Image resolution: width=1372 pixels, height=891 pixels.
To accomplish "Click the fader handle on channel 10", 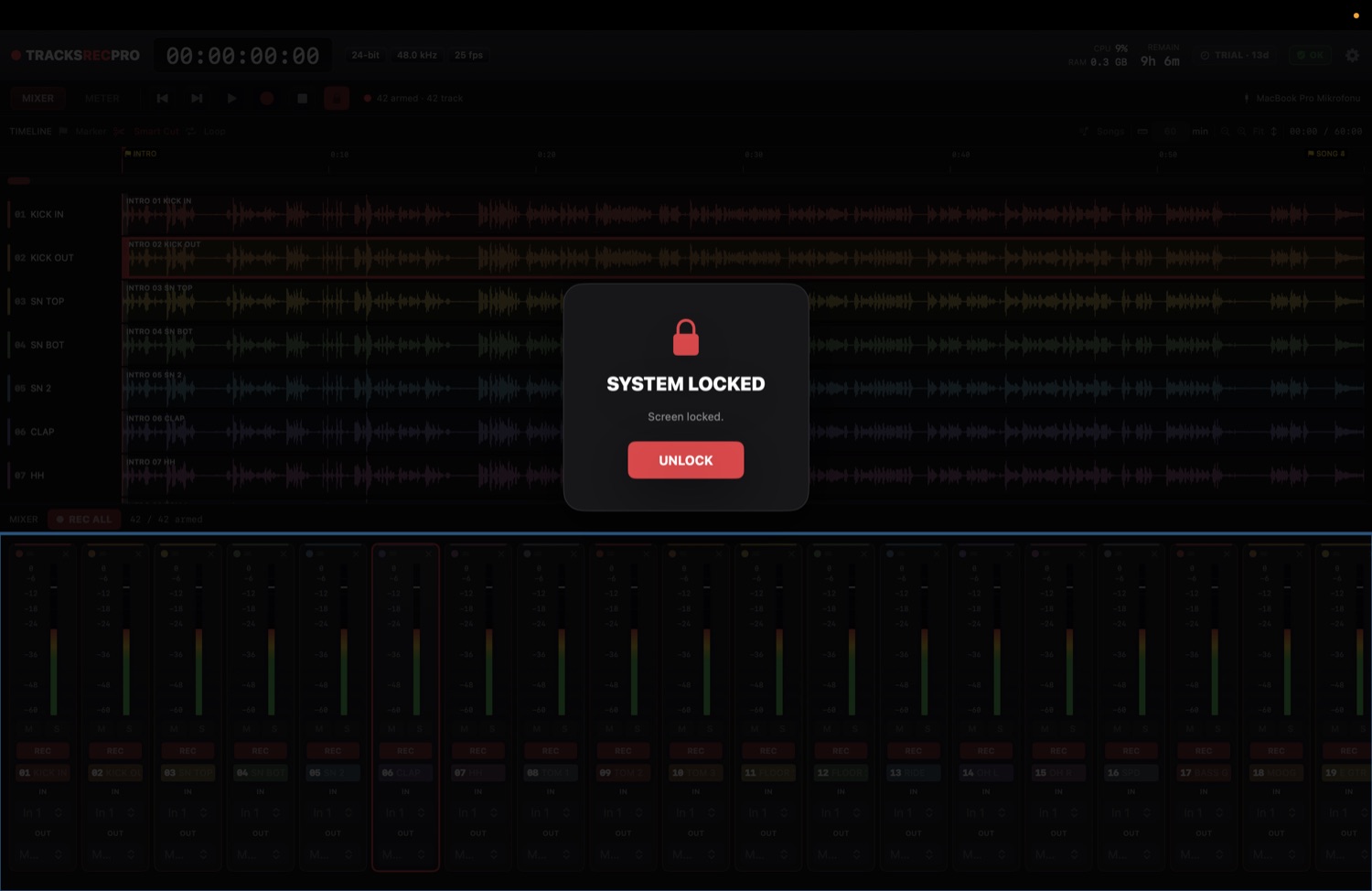I will tap(707, 586).
